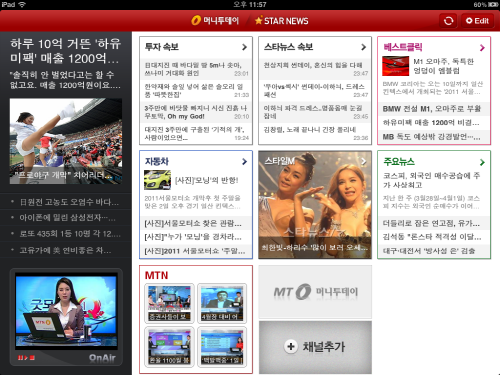Tap the Wi-Fi icon in the status bar

(22, 5)
